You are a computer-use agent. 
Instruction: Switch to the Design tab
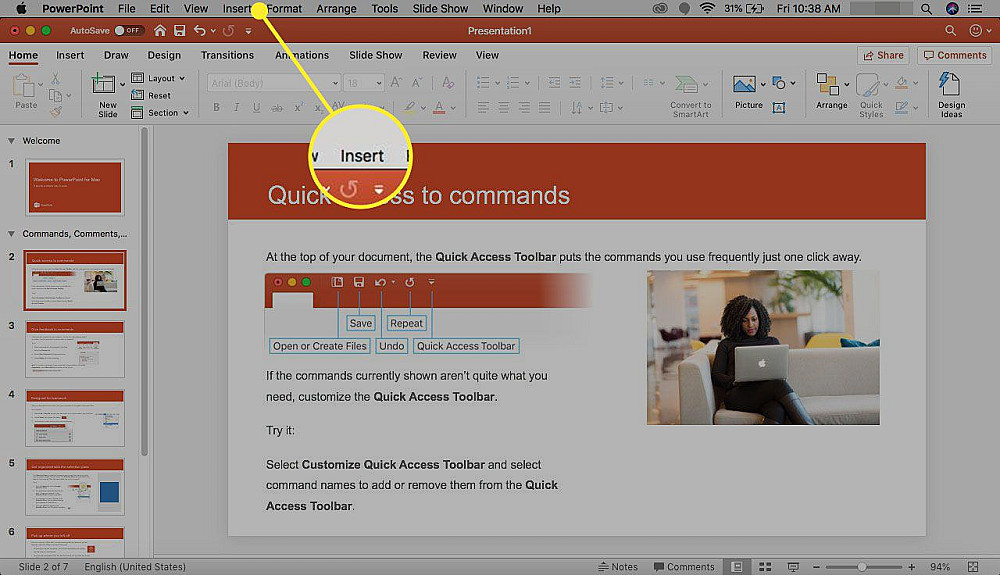(164, 55)
